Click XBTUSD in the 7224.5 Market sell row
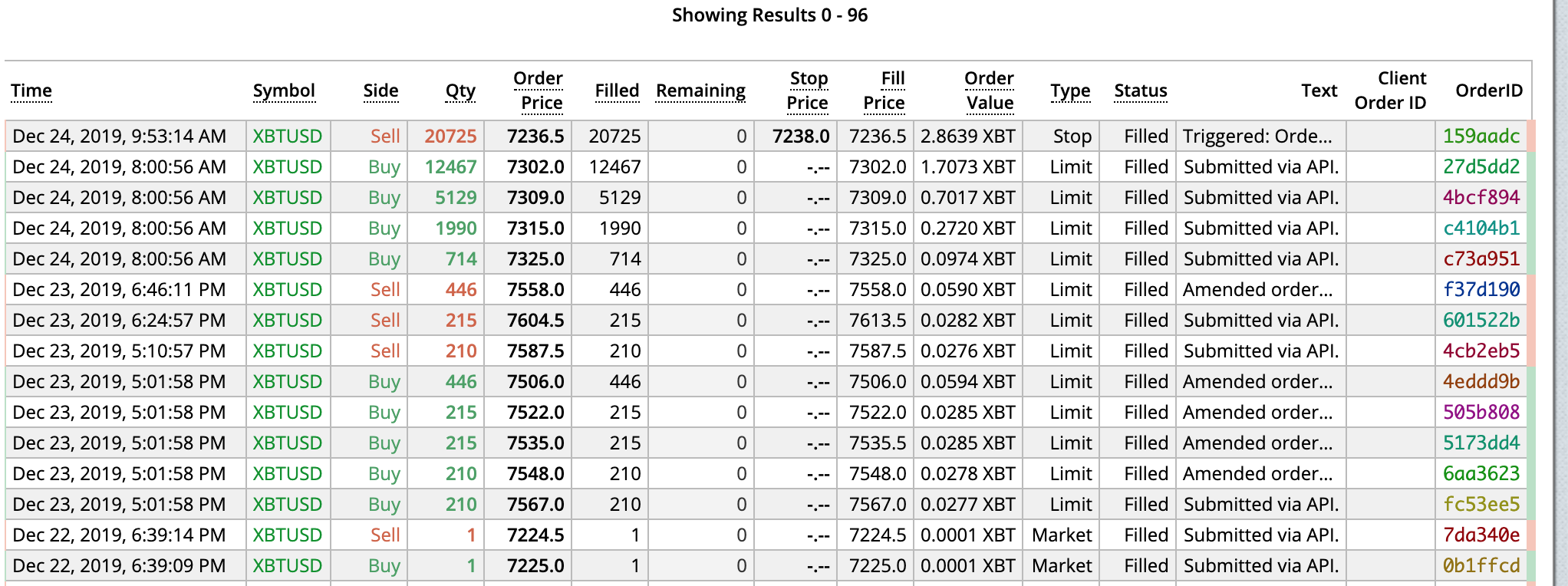 pyautogui.click(x=288, y=535)
